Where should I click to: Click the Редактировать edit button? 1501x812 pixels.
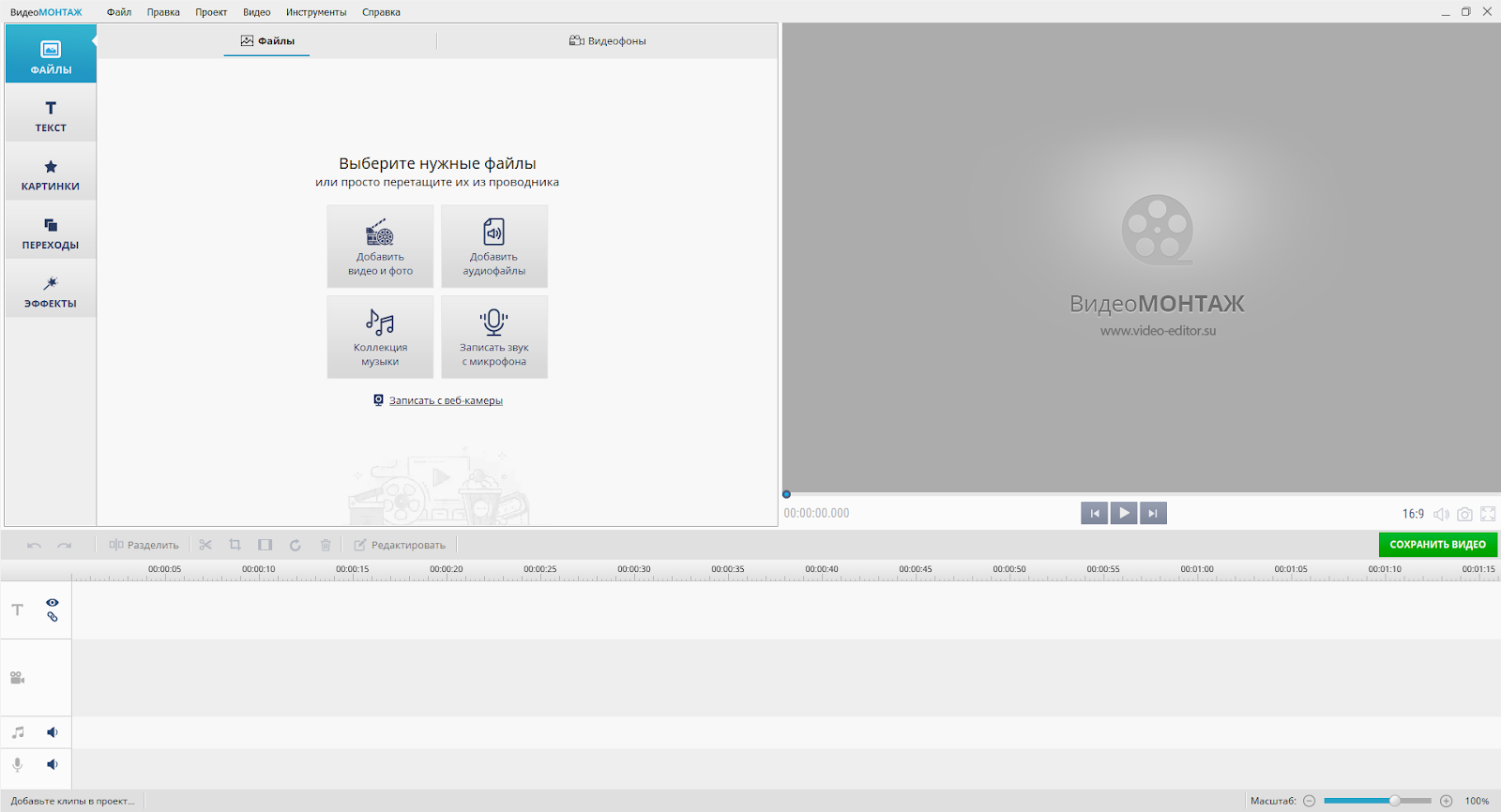point(400,545)
